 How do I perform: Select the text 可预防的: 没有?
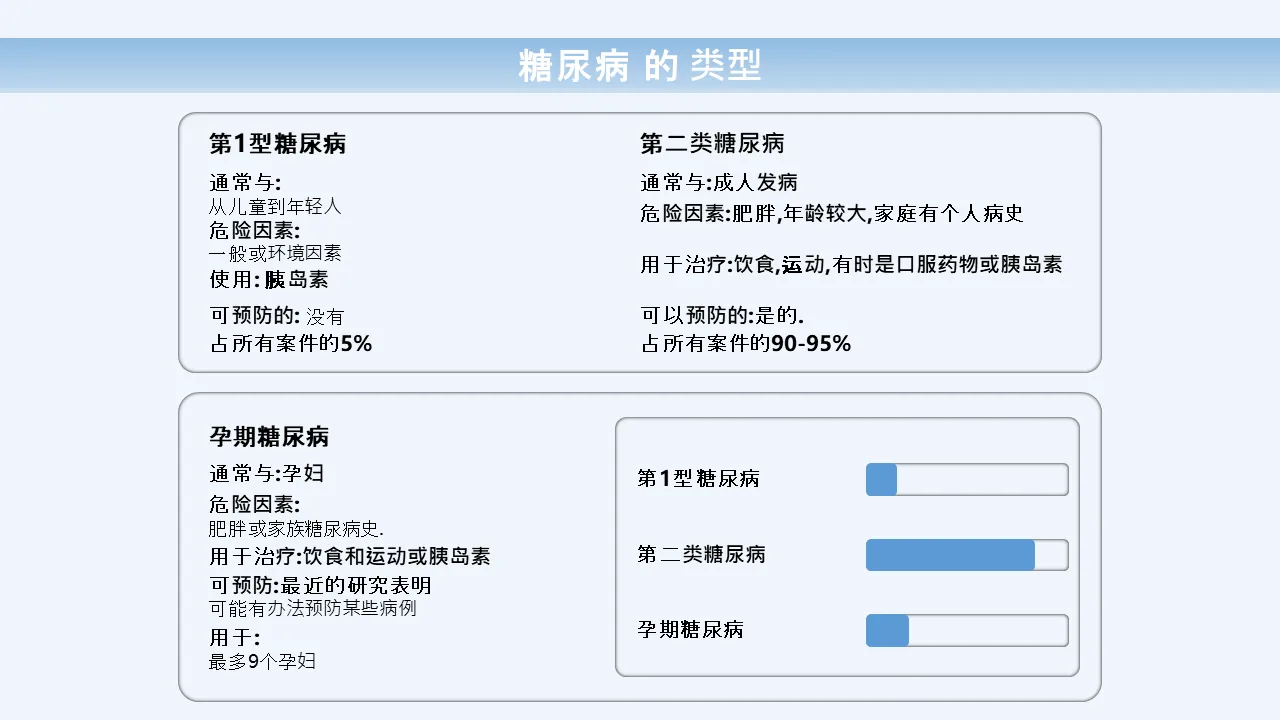[276, 316]
